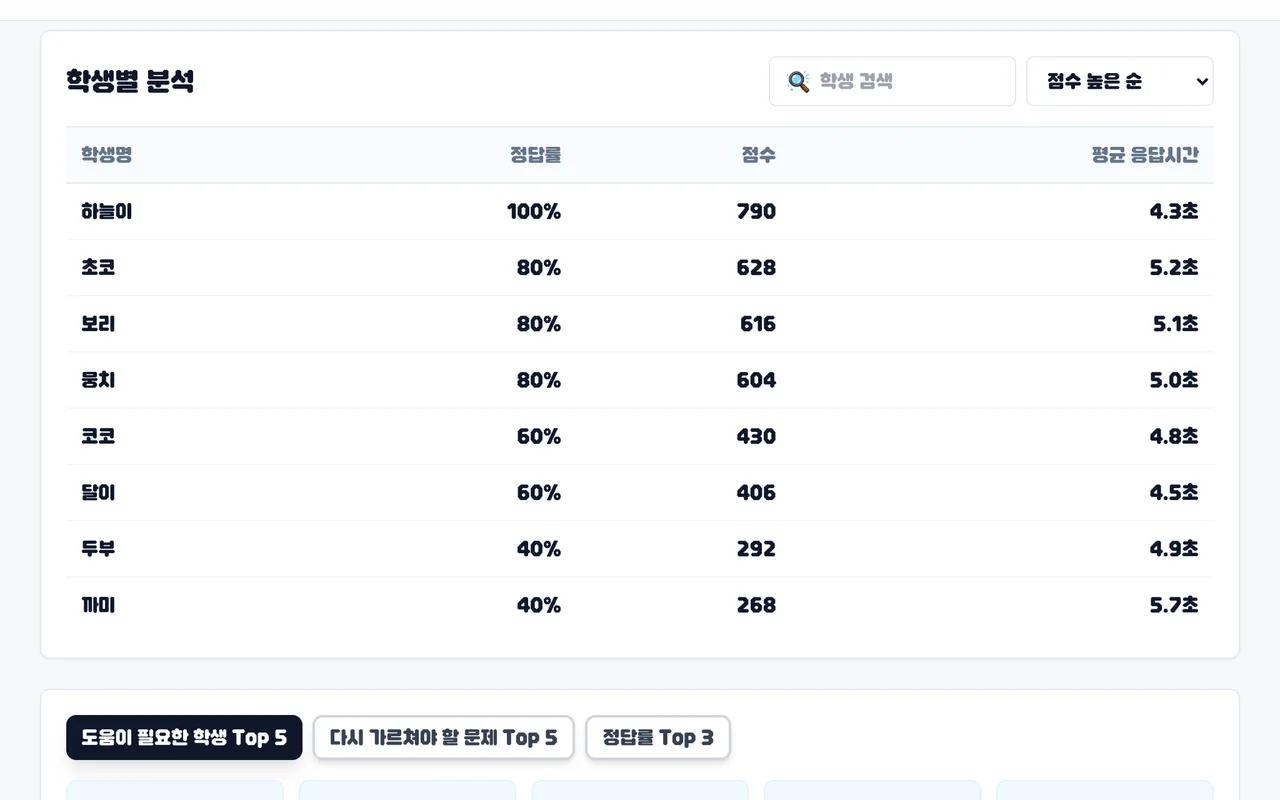Click the 점수 column header
The image size is (1280, 800).
point(758,155)
